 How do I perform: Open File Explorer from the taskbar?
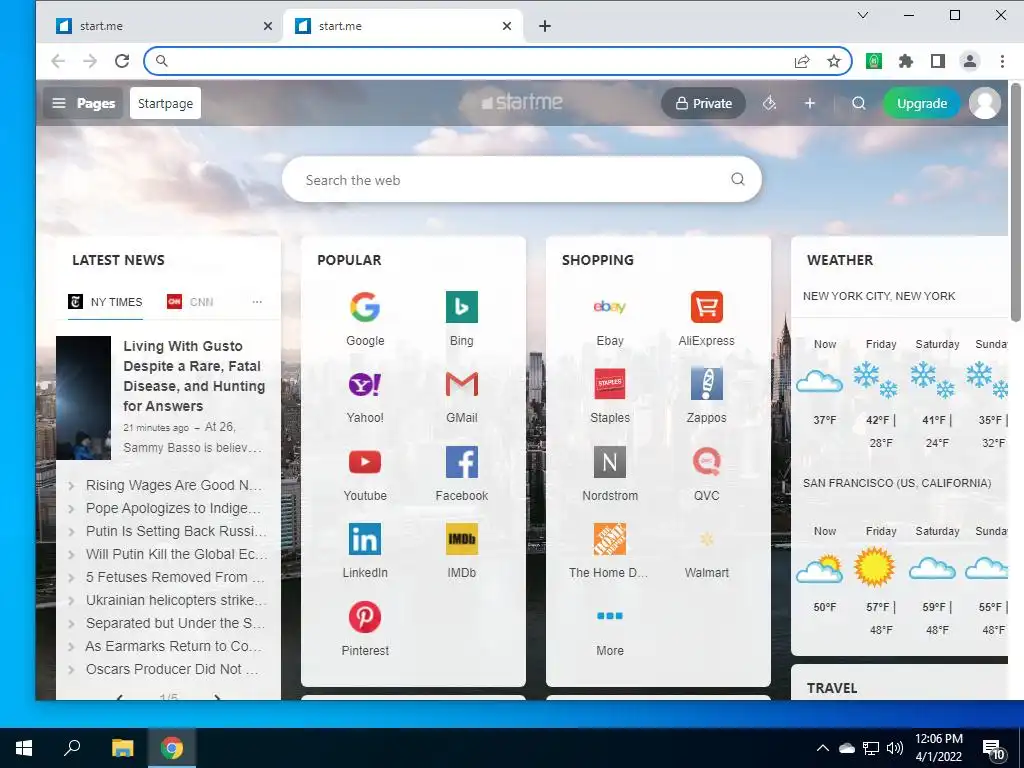click(122, 748)
